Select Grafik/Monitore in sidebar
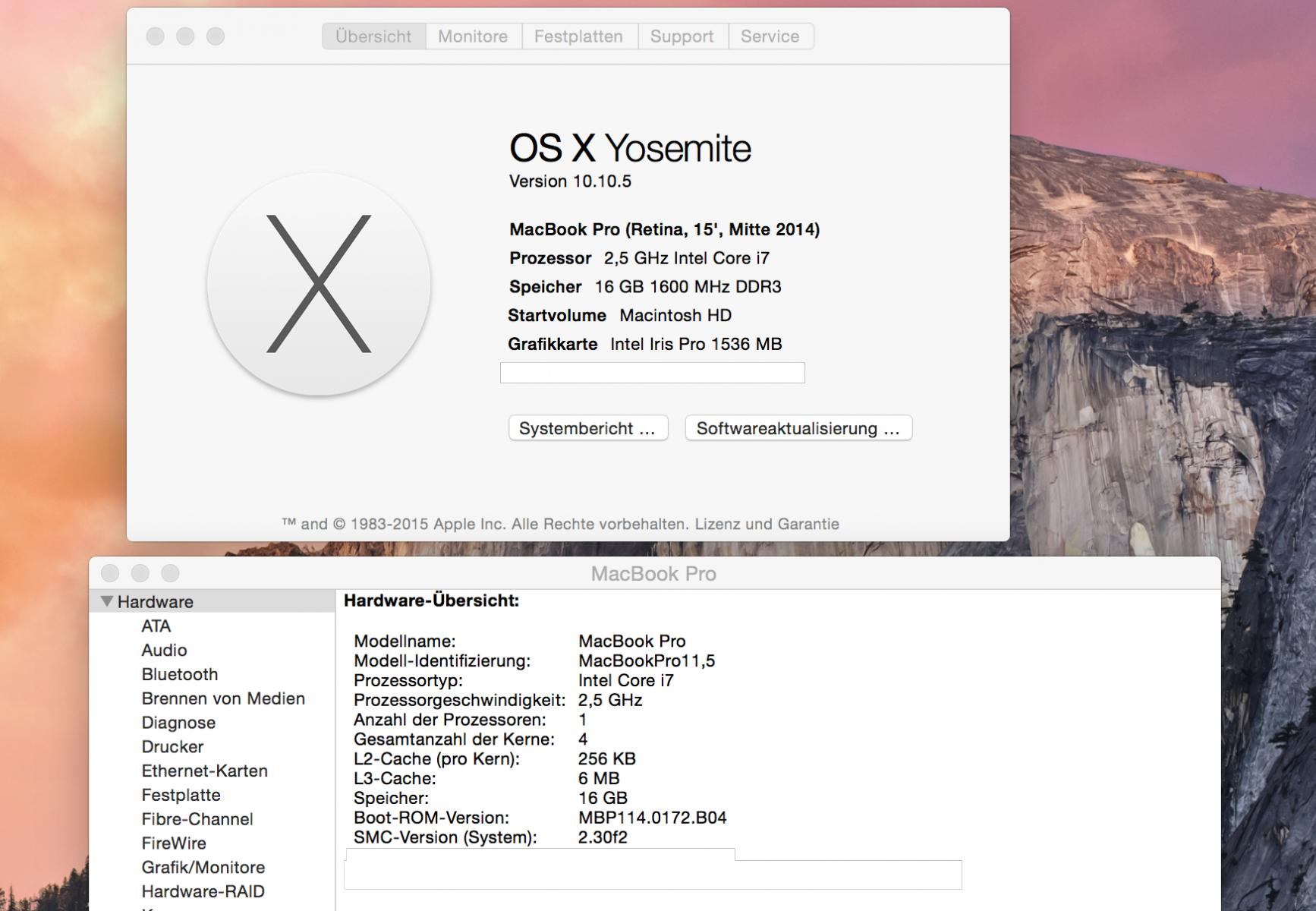The image size is (1316, 911). (203, 868)
